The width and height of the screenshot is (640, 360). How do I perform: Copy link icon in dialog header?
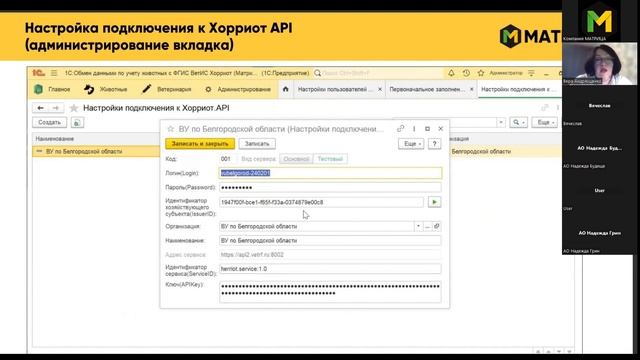click(400, 129)
